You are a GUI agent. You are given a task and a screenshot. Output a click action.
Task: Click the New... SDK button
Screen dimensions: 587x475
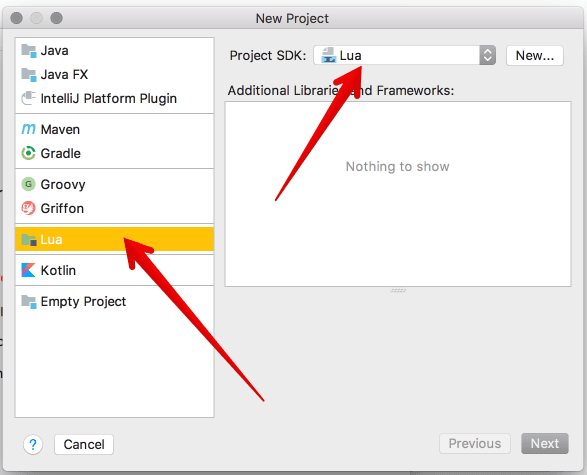535,55
